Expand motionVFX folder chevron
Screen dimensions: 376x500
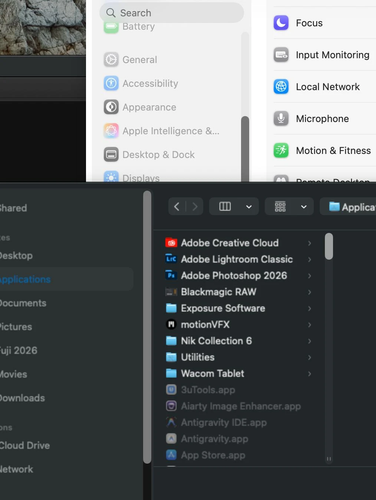tap(309, 325)
